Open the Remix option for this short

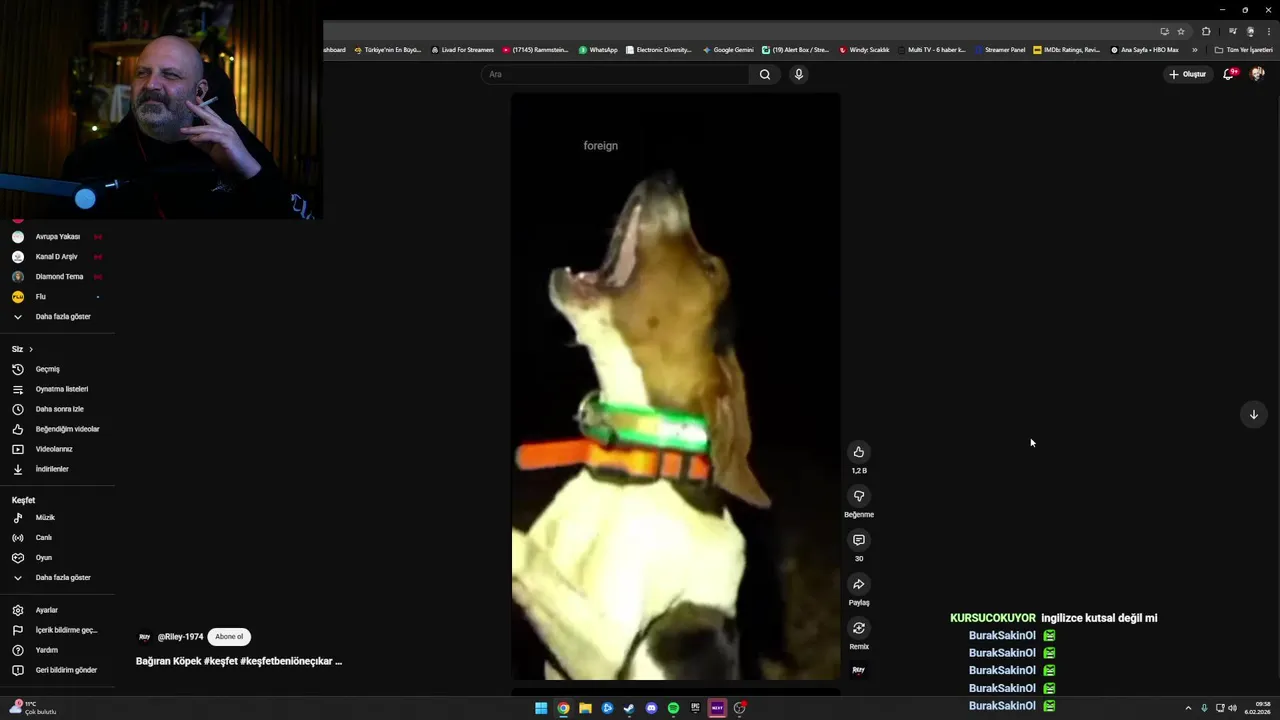tap(858, 628)
